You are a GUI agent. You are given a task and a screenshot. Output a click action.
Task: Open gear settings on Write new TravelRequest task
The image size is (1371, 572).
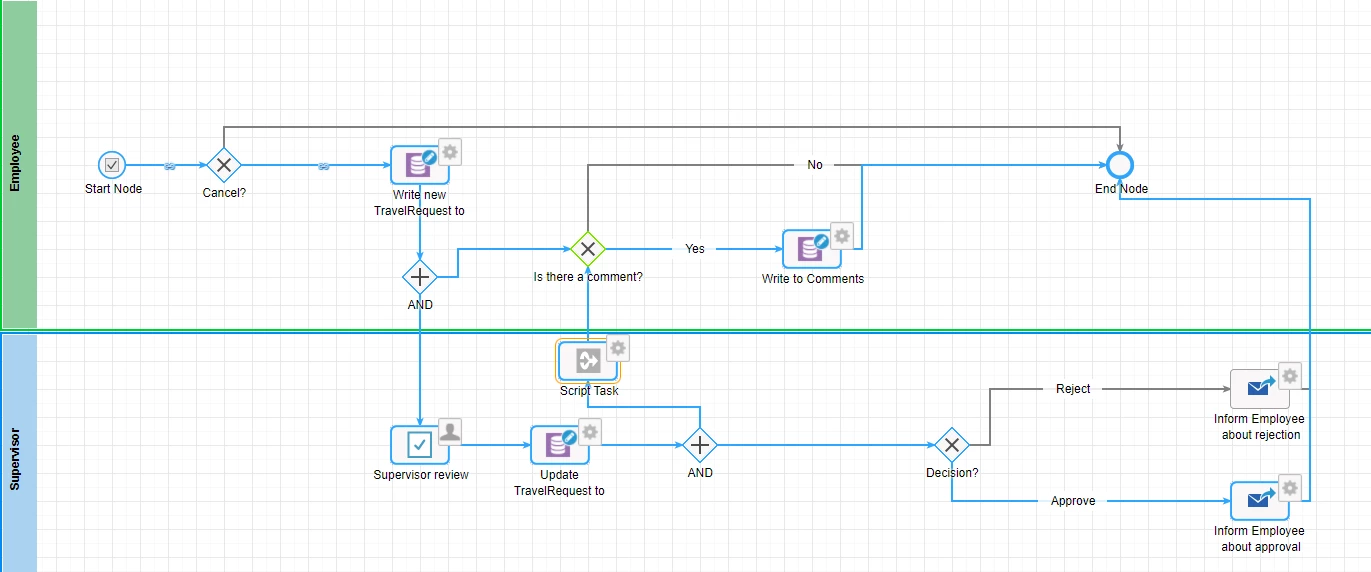[x=450, y=151]
